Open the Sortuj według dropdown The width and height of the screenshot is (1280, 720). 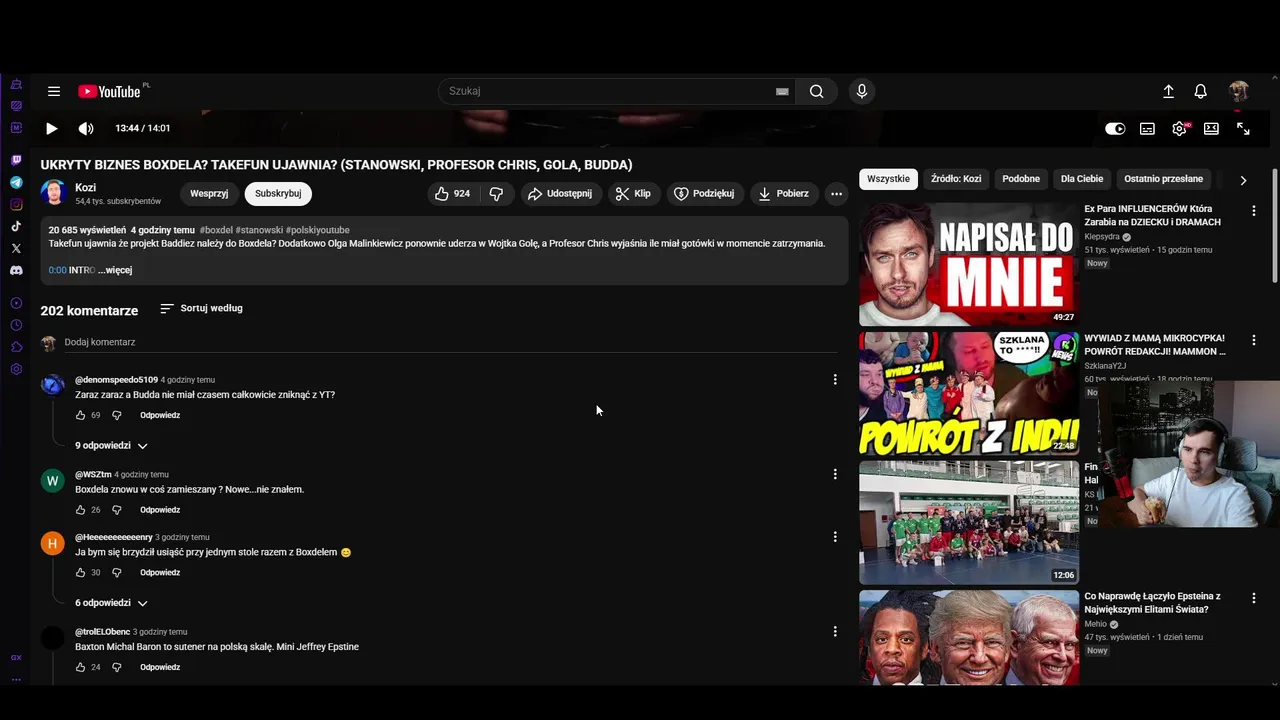pos(201,308)
